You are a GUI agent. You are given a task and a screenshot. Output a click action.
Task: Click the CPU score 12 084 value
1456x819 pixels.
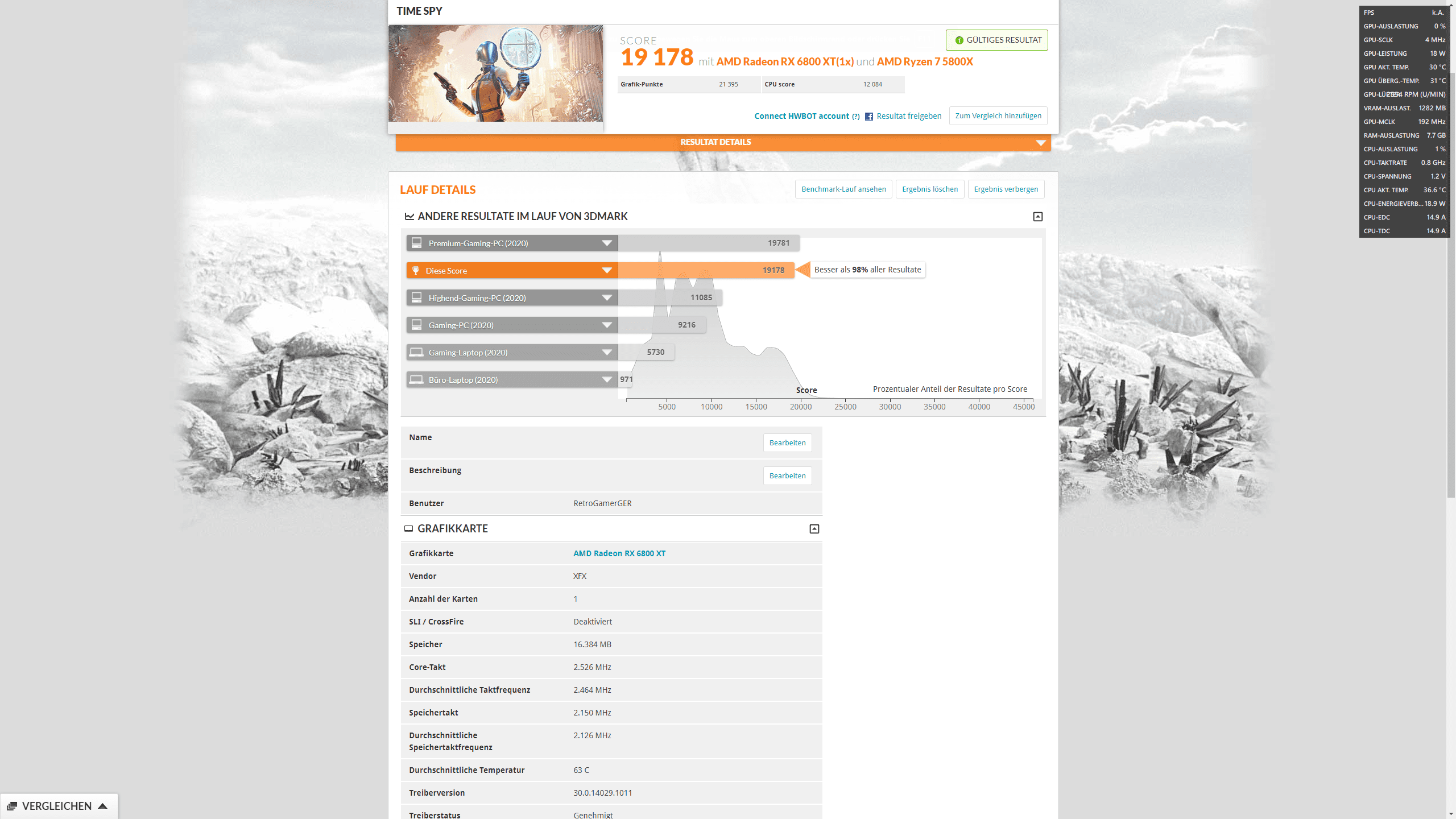[872, 85]
